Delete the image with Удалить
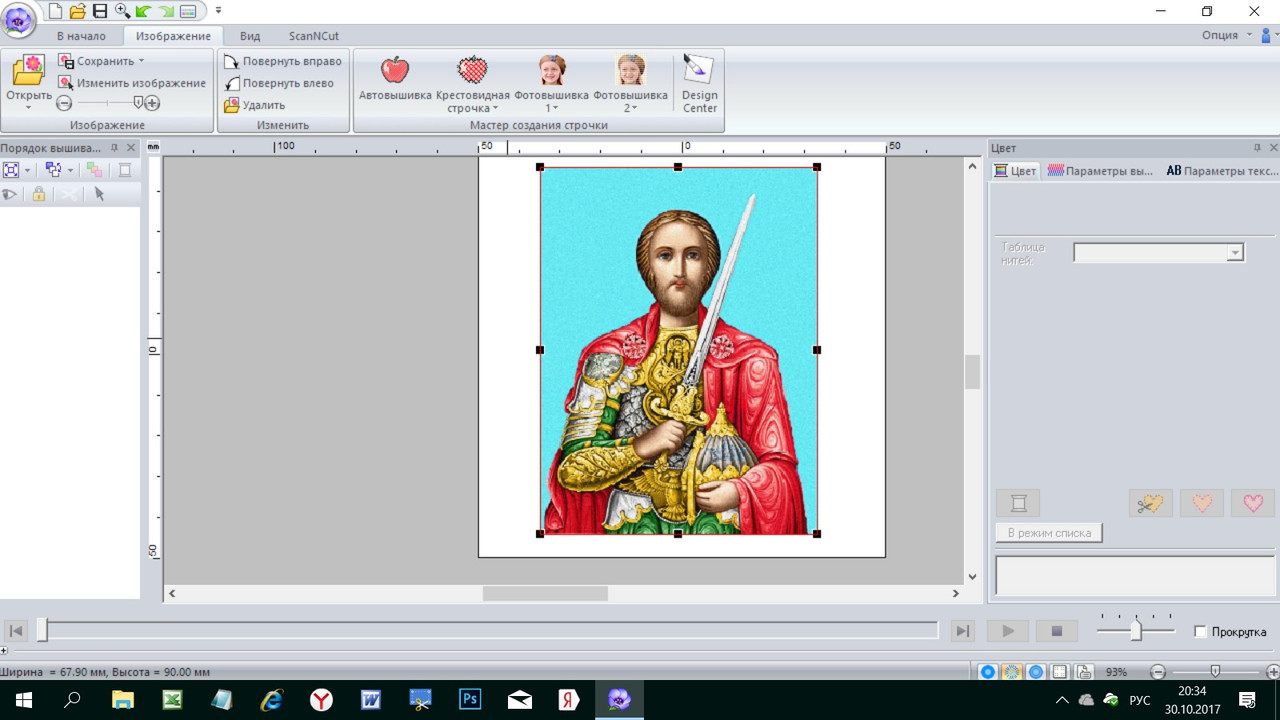The height and width of the screenshot is (720, 1280). click(x=255, y=105)
